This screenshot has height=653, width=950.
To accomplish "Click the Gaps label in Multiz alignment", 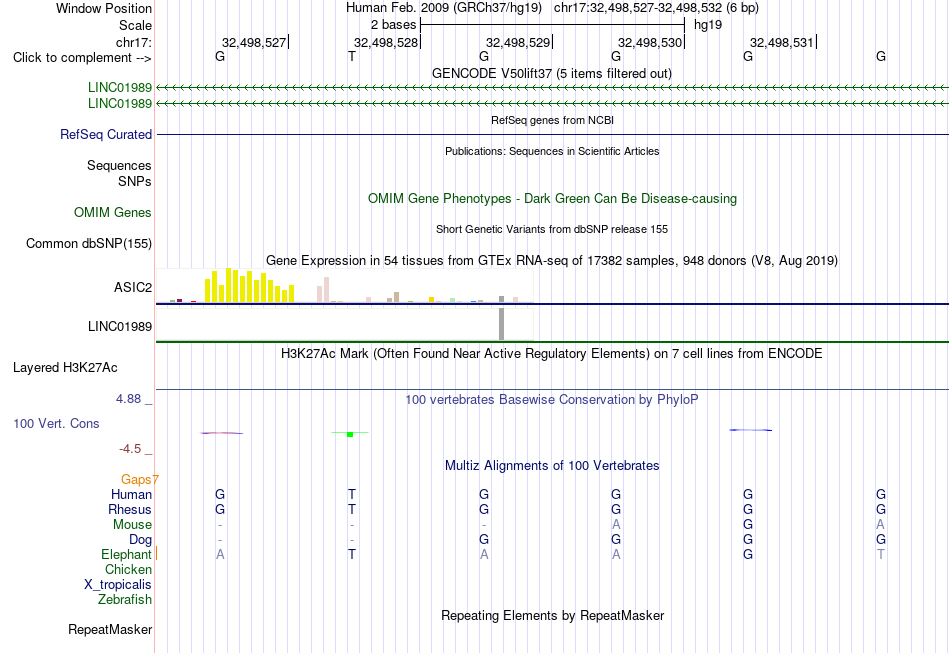I will tap(136, 480).
